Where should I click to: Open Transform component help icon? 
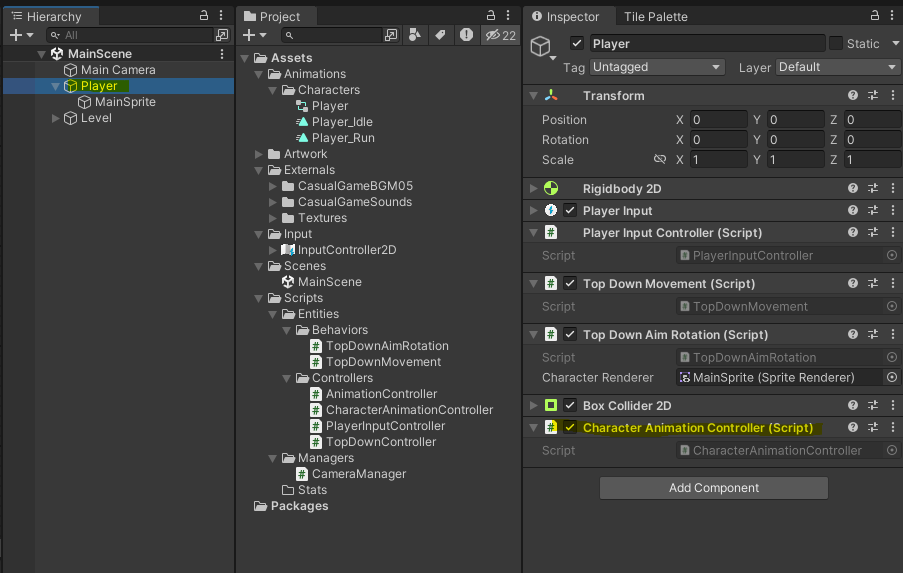(x=853, y=96)
